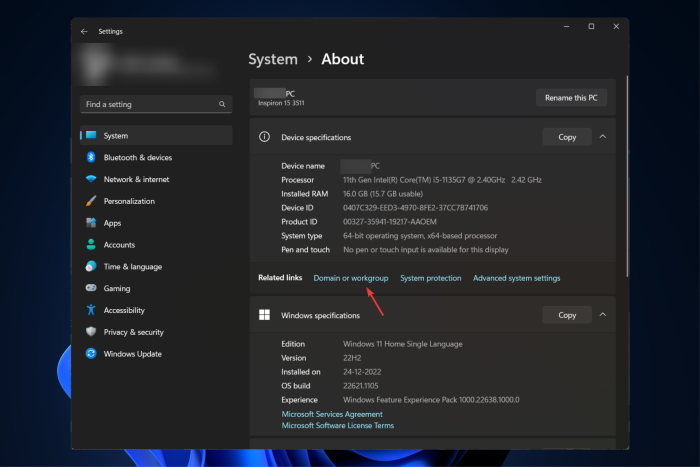
Task: Click the Product ID value 00327-35941-19217-AAOEM
Action: pos(389,221)
